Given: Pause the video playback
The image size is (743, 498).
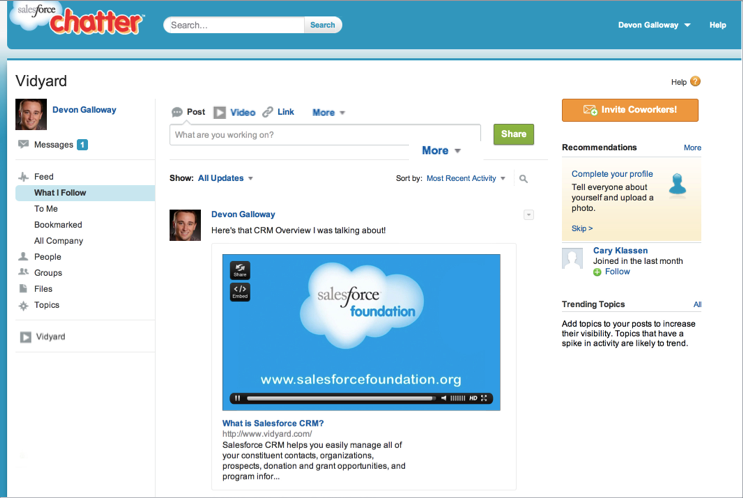Looking at the screenshot, I should point(237,398).
